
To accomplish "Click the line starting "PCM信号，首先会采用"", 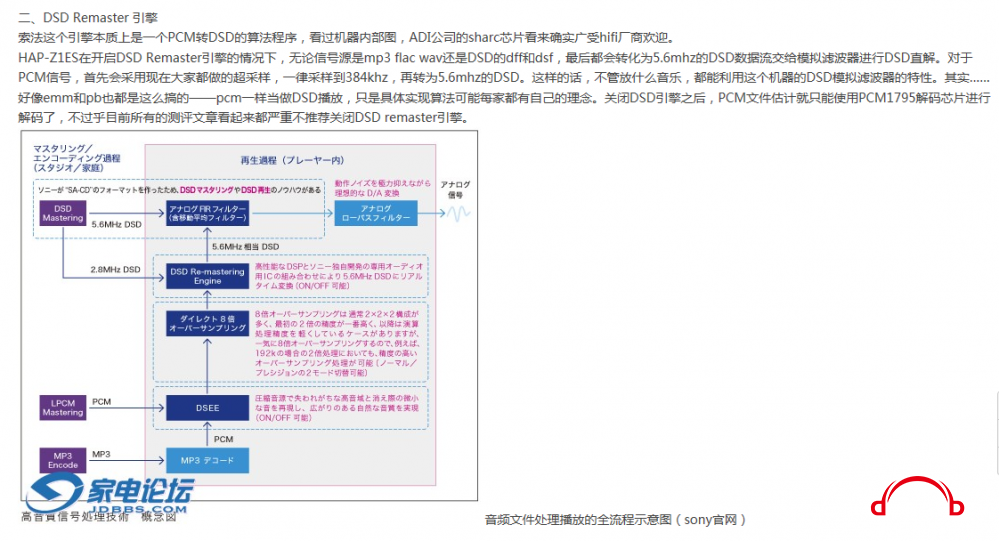I will coord(504,78).
